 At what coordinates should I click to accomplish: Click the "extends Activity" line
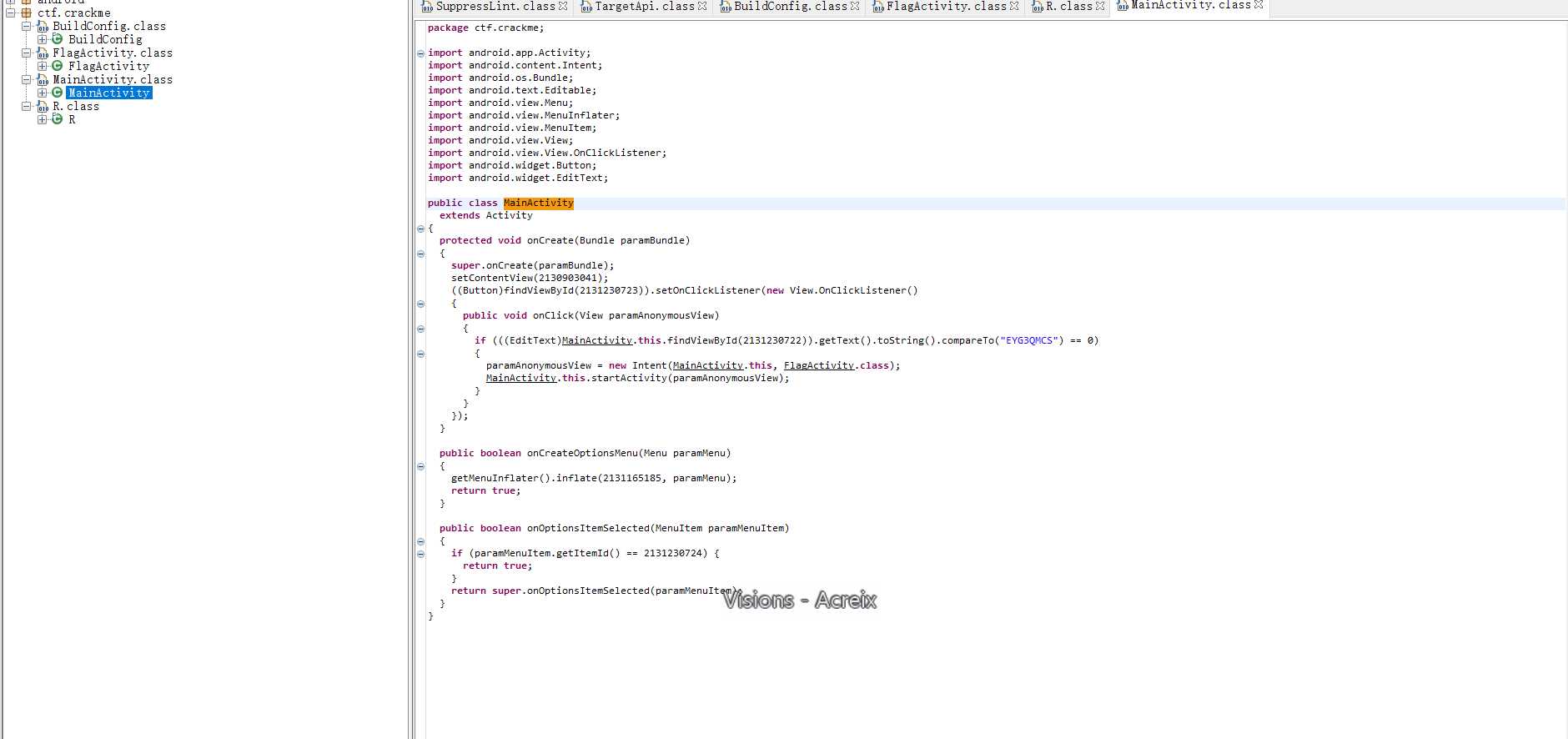(486, 215)
